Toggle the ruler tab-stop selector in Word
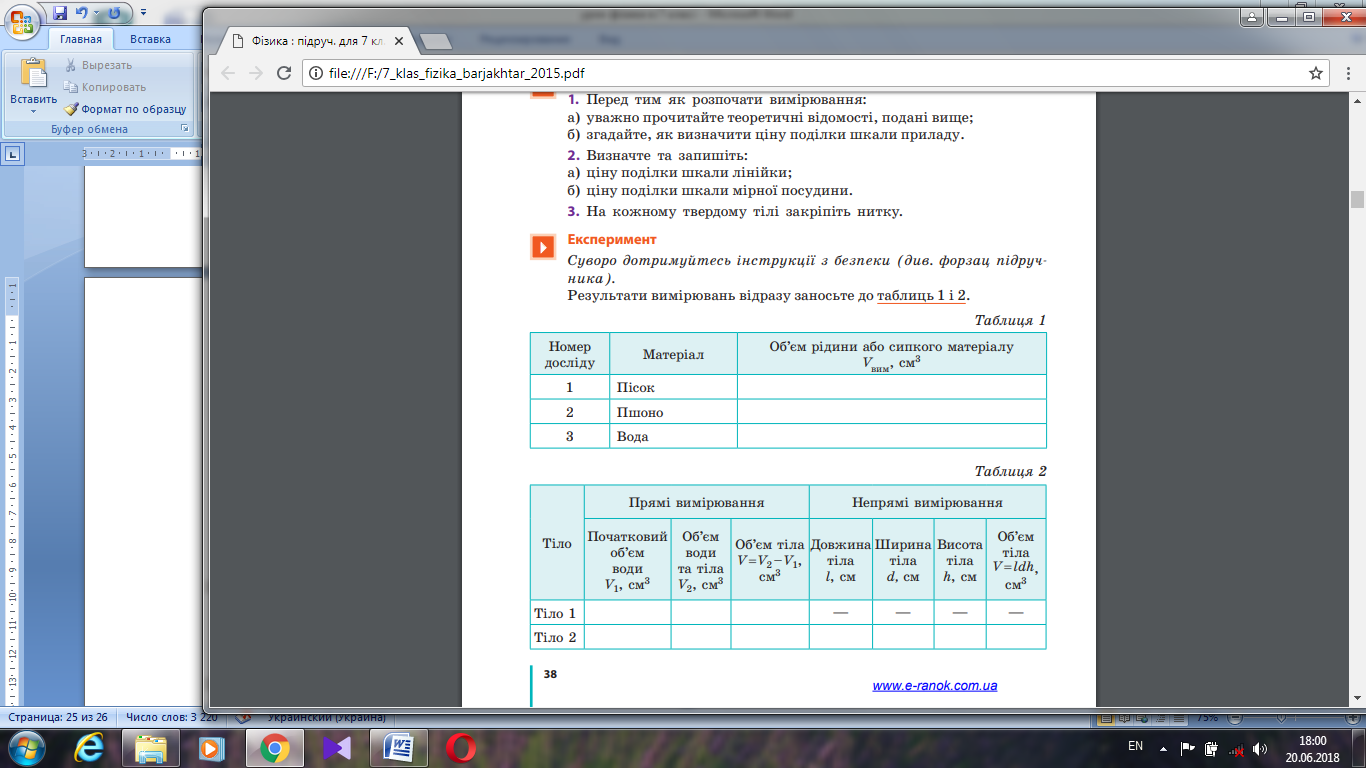Image resolution: width=1366 pixels, height=768 pixels. pos(13,154)
